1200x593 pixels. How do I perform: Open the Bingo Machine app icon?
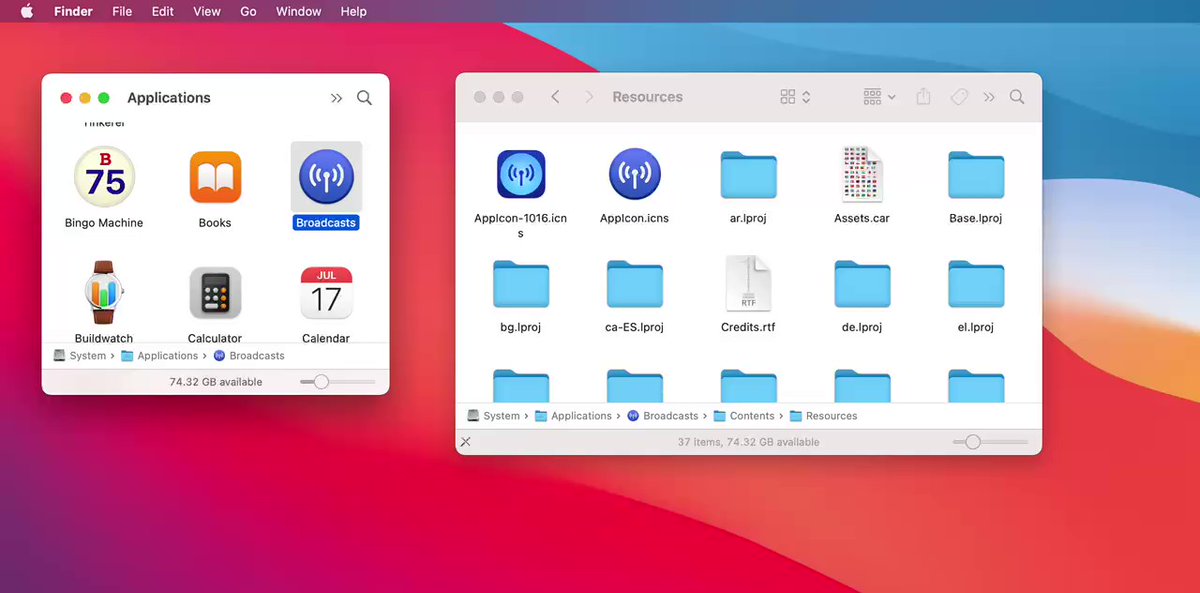coord(104,177)
